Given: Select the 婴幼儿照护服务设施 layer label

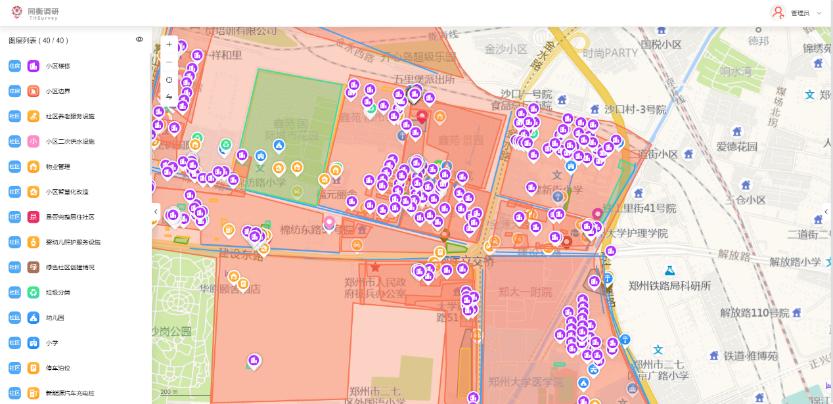Looking at the screenshot, I should click(x=73, y=242).
